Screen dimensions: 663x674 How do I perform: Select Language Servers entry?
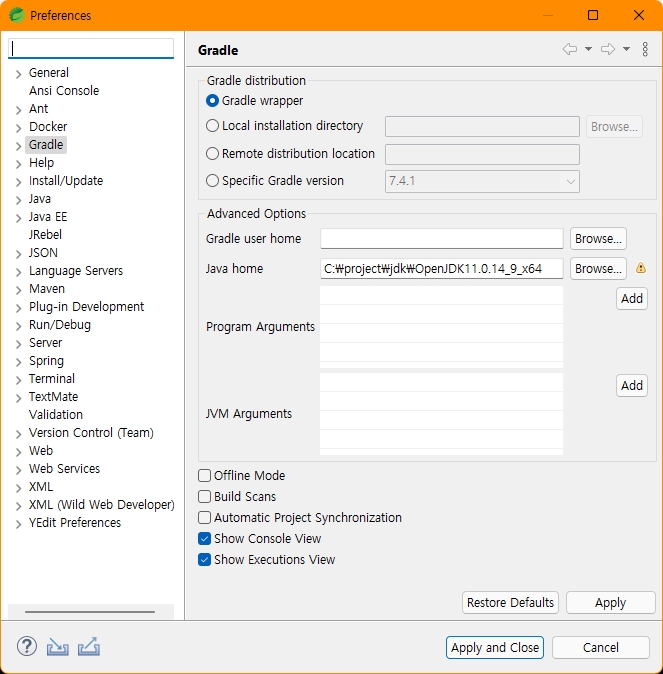click(76, 271)
